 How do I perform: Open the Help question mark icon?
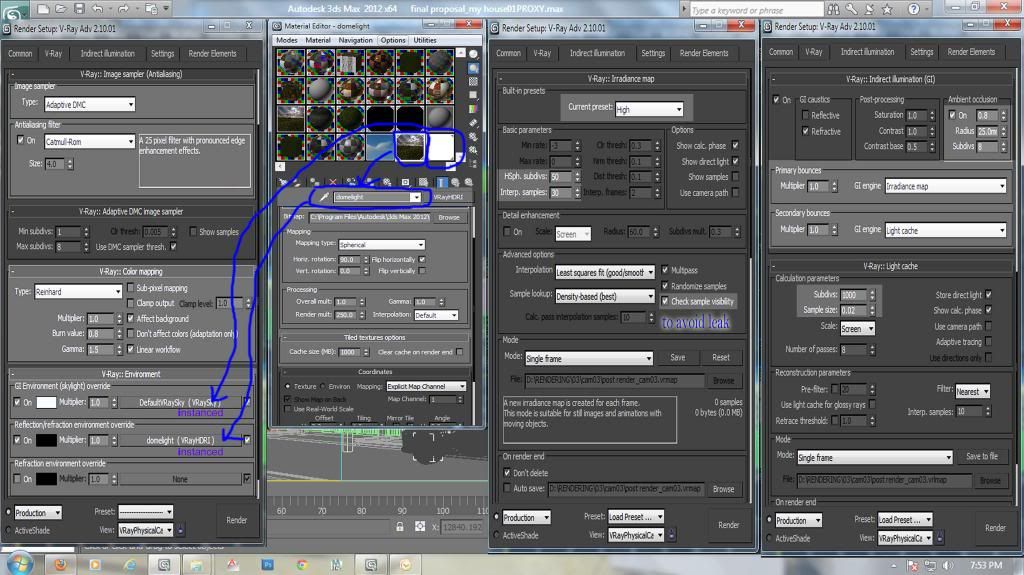(x=914, y=9)
